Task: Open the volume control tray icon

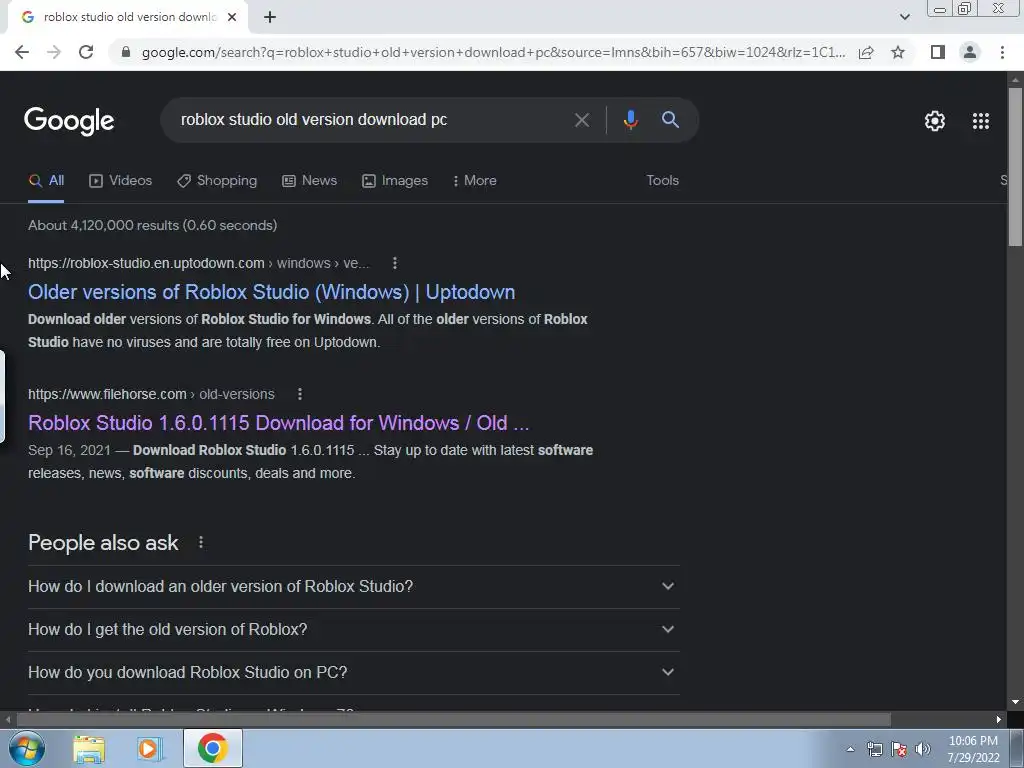Action: point(923,750)
